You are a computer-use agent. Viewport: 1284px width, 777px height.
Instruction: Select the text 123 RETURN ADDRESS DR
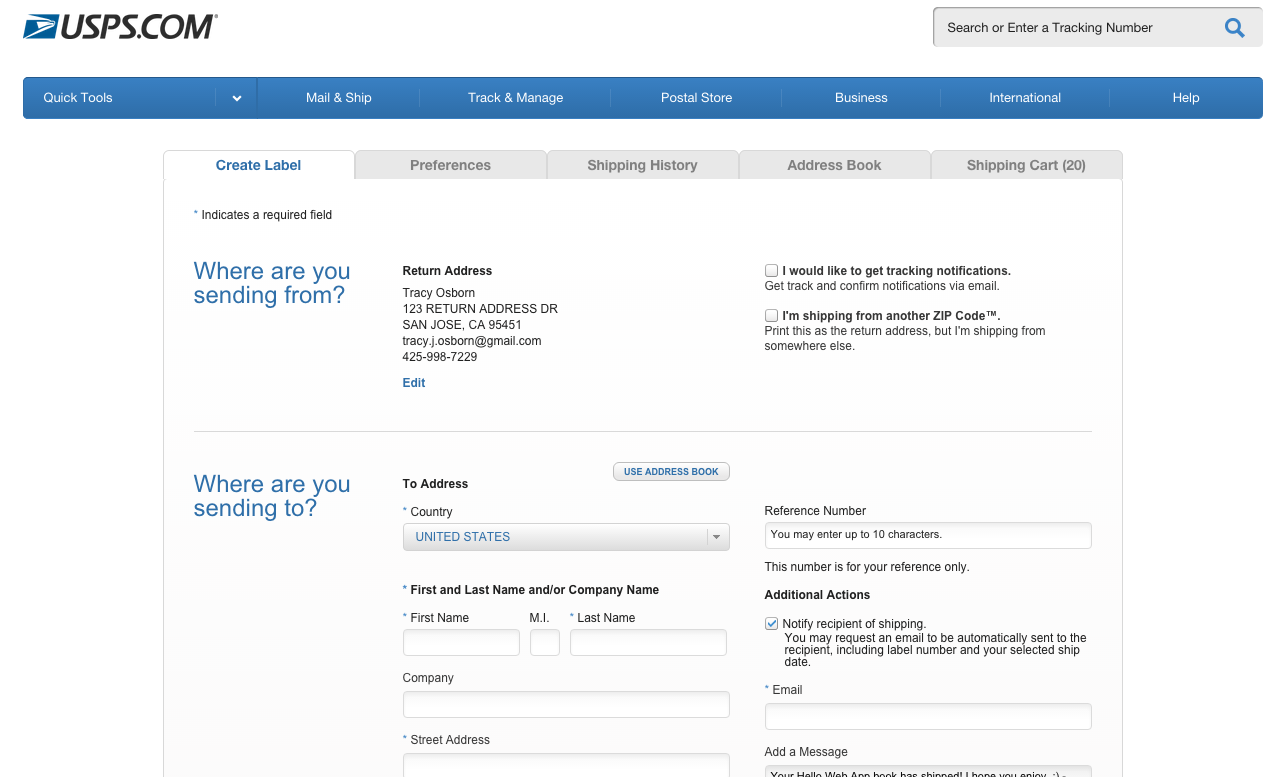(480, 309)
